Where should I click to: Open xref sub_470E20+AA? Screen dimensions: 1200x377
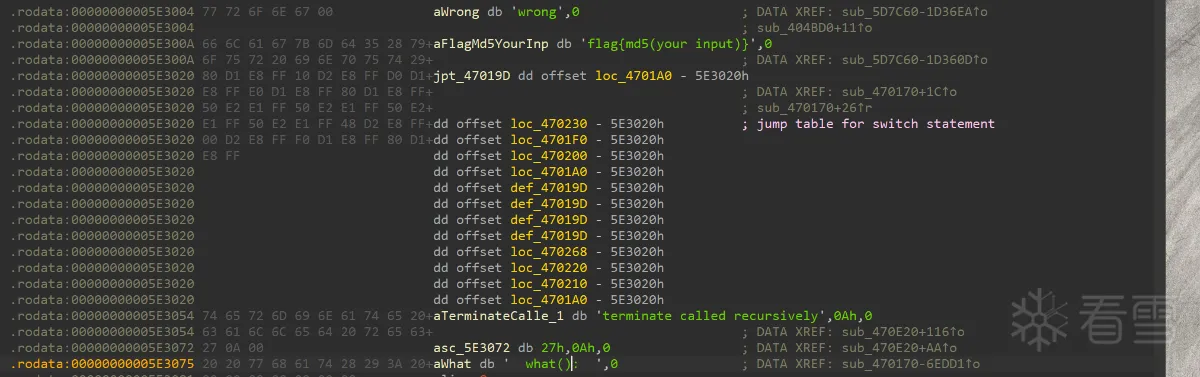[898, 348]
